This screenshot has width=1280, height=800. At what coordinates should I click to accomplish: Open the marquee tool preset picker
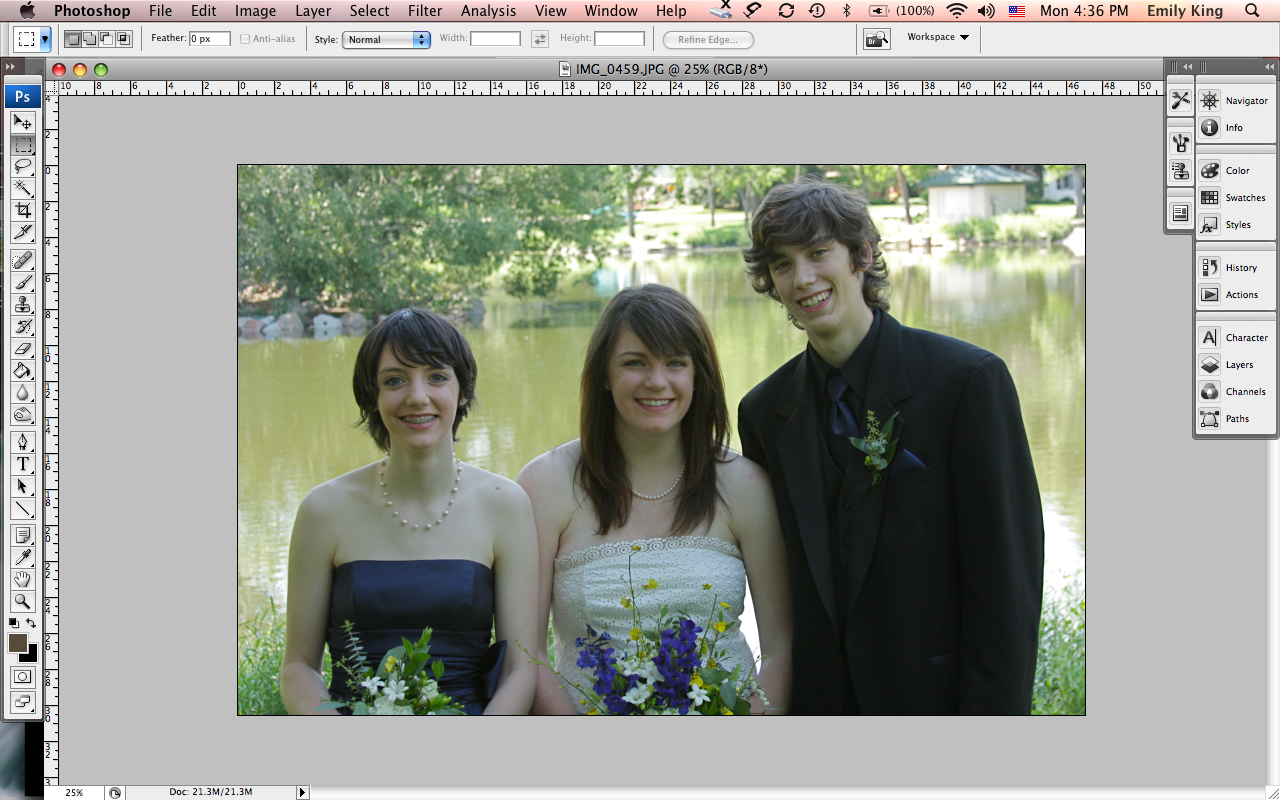coord(45,40)
